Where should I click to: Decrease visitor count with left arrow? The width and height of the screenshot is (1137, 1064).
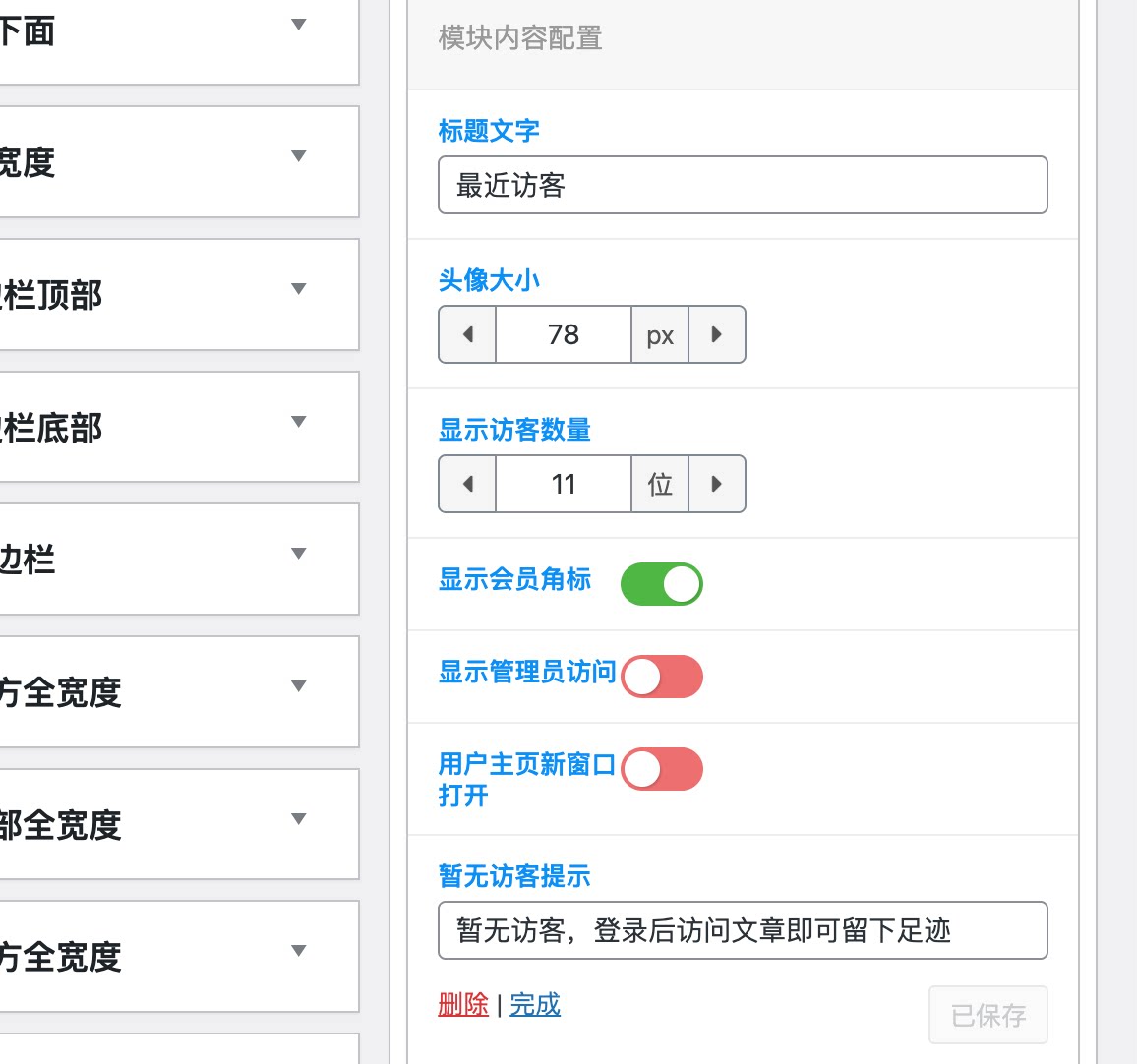pyautogui.click(x=468, y=484)
